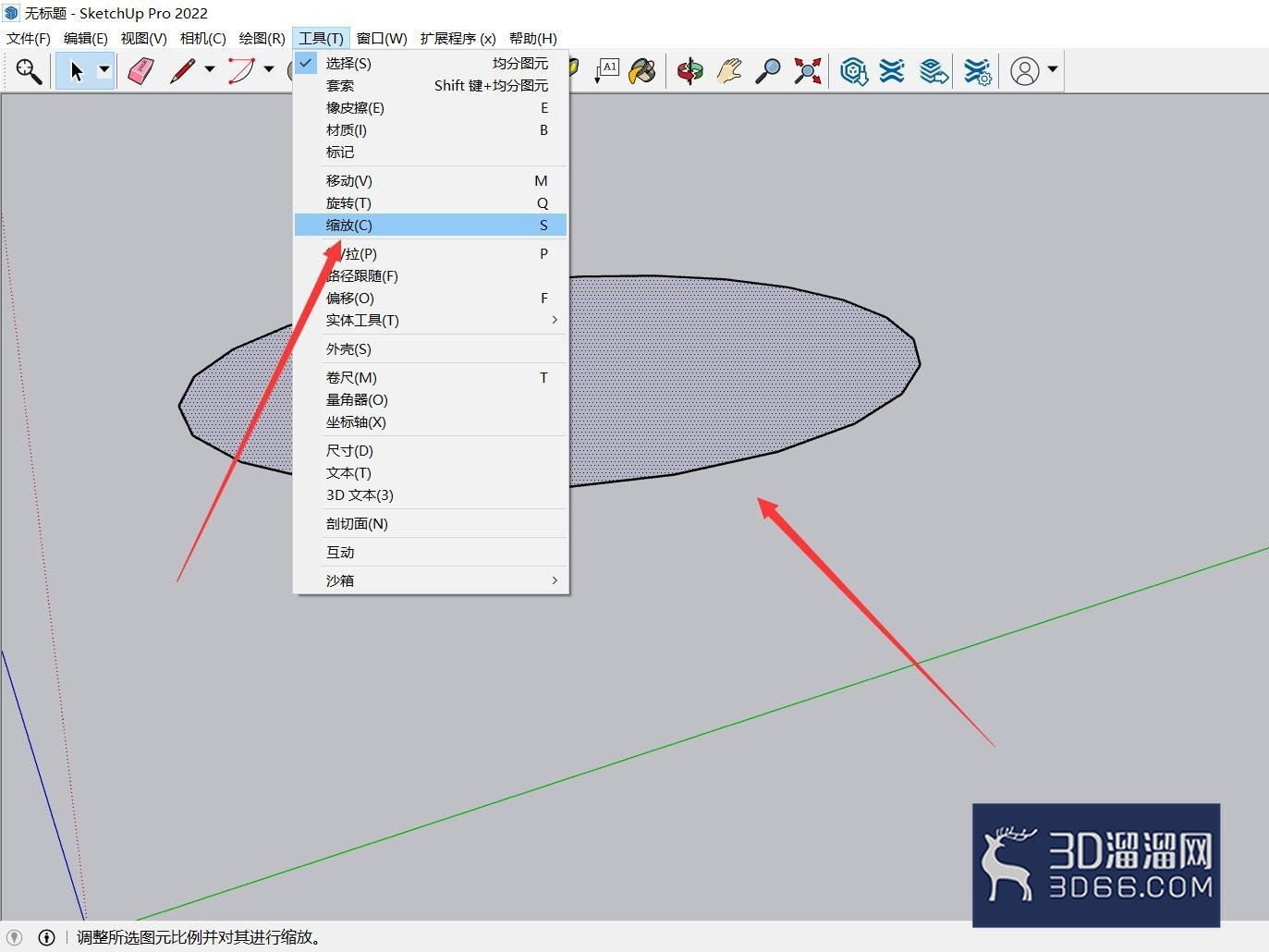Click the Zoom Extents icon
This screenshot has width=1269, height=952.
click(x=808, y=71)
